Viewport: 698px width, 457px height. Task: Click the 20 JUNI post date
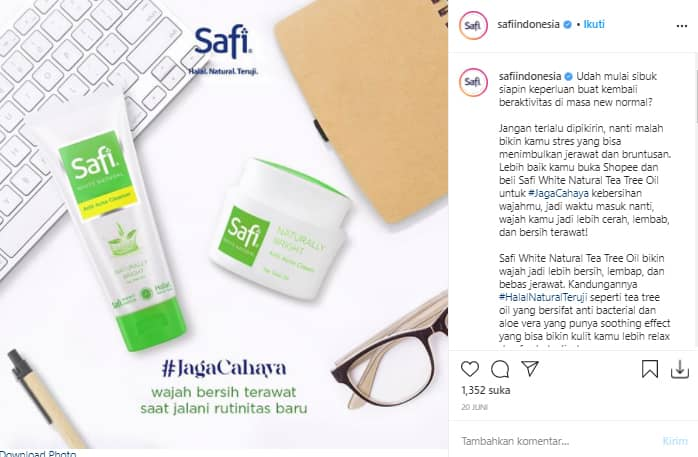coord(475,407)
